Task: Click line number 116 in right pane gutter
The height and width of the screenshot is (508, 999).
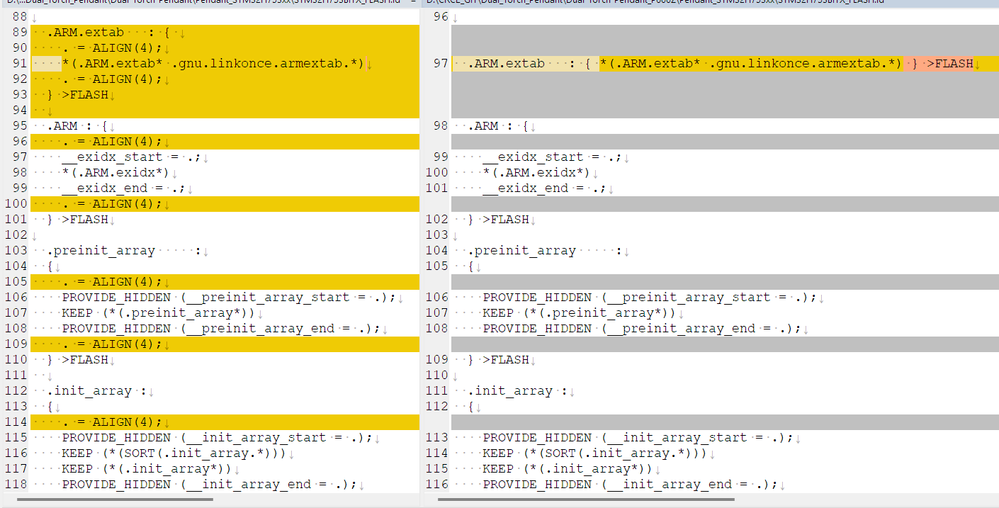Action: pyautogui.click(x=437, y=484)
